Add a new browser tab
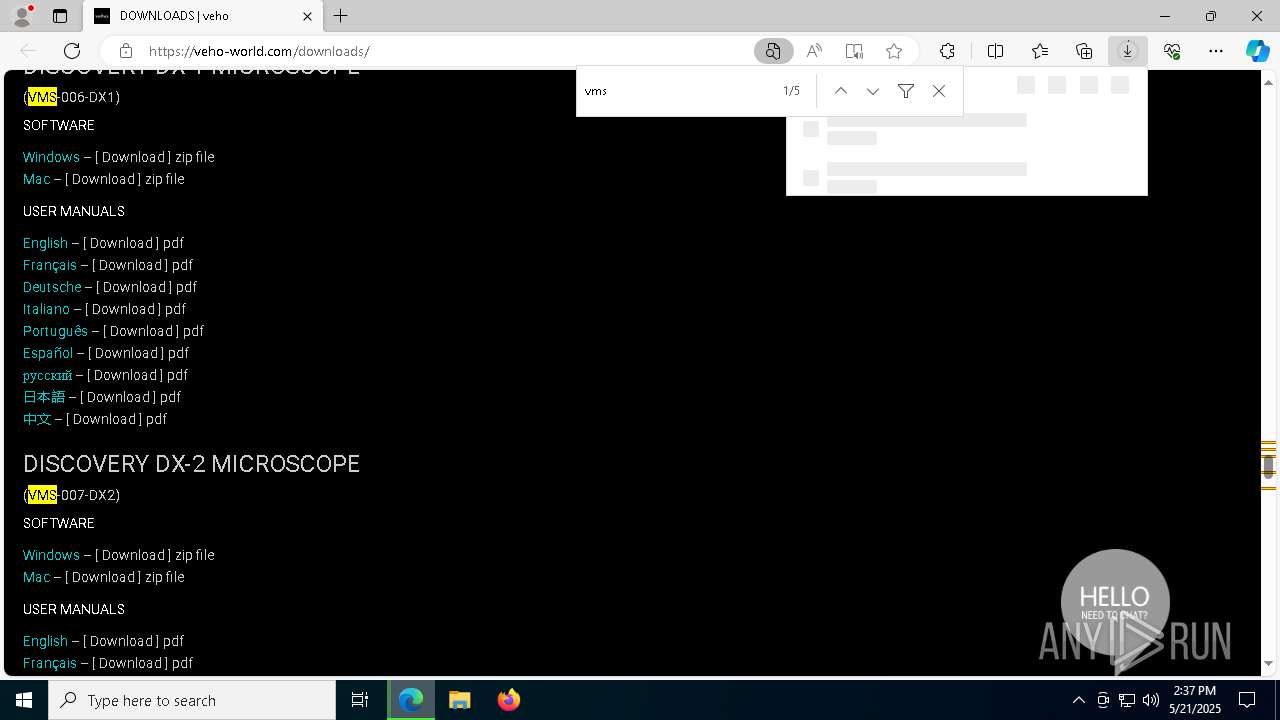1280x720 pixels. [x=341, y=16]
